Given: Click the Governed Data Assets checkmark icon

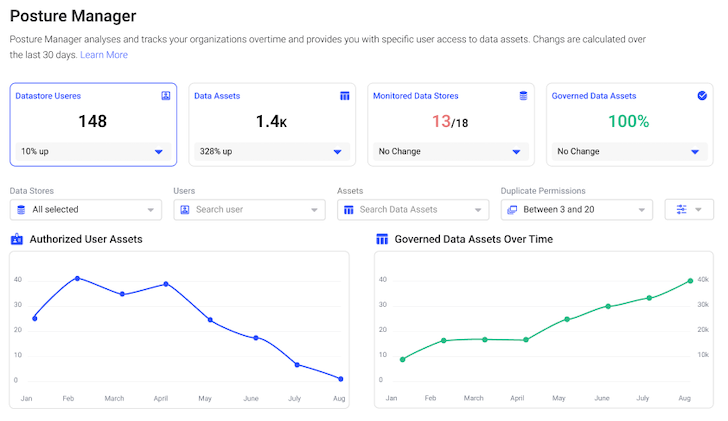Looking at the screenshot, I should [702, 96].
